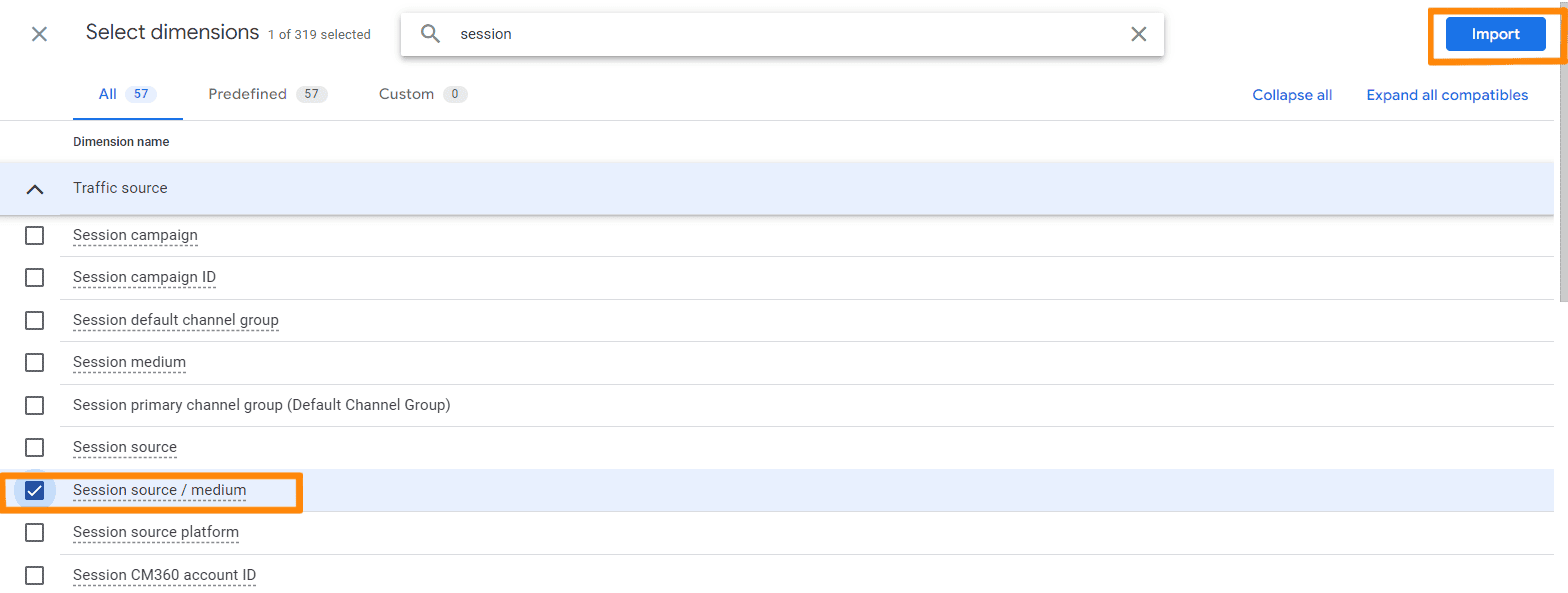Click the Session source / medium label
Screen dimensions: 1568x593
(159, 490)
